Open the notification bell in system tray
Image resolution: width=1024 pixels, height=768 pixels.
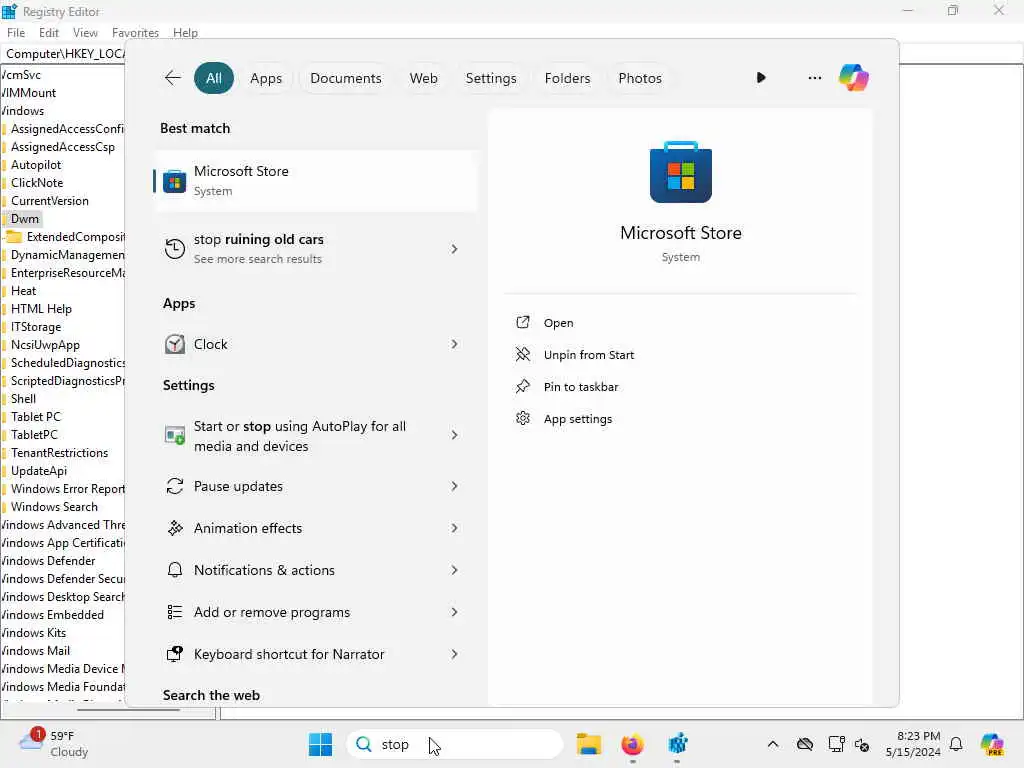pos(956,744)
